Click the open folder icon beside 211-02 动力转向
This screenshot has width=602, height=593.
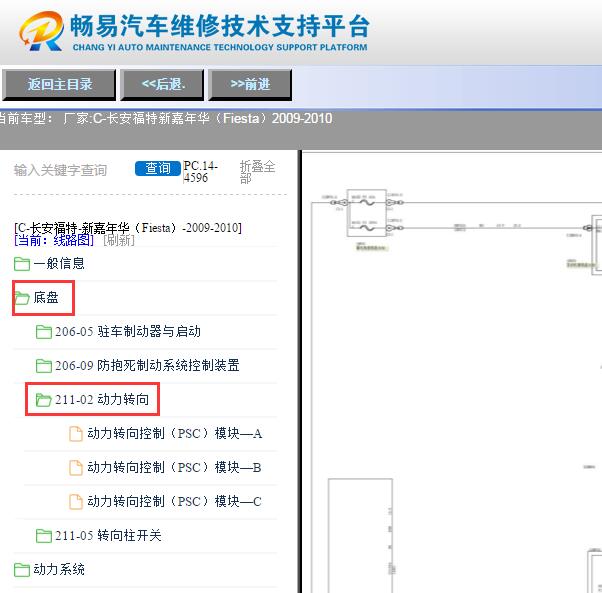[43, 400]
